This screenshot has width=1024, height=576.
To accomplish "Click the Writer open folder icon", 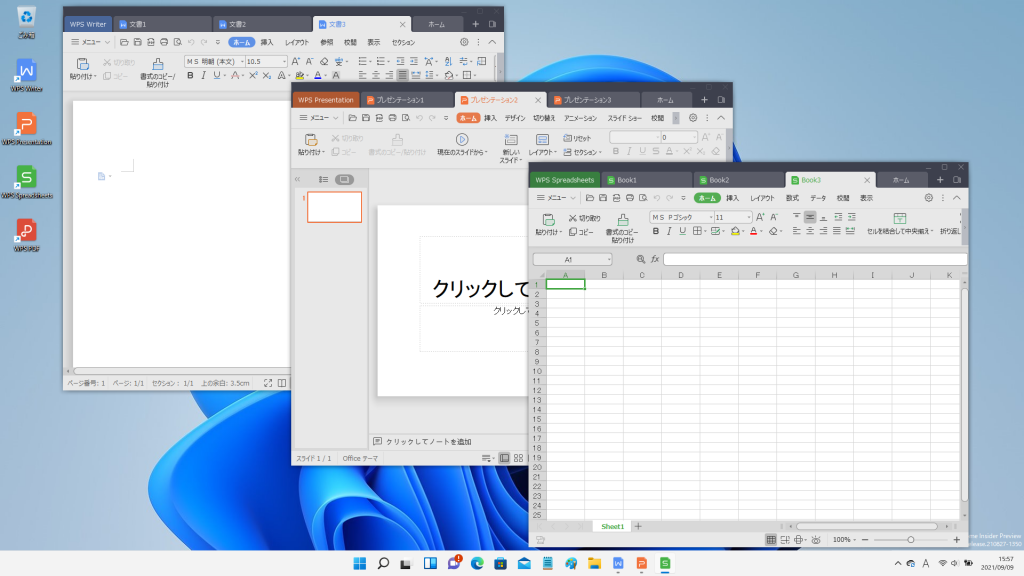I will (124, 42).
